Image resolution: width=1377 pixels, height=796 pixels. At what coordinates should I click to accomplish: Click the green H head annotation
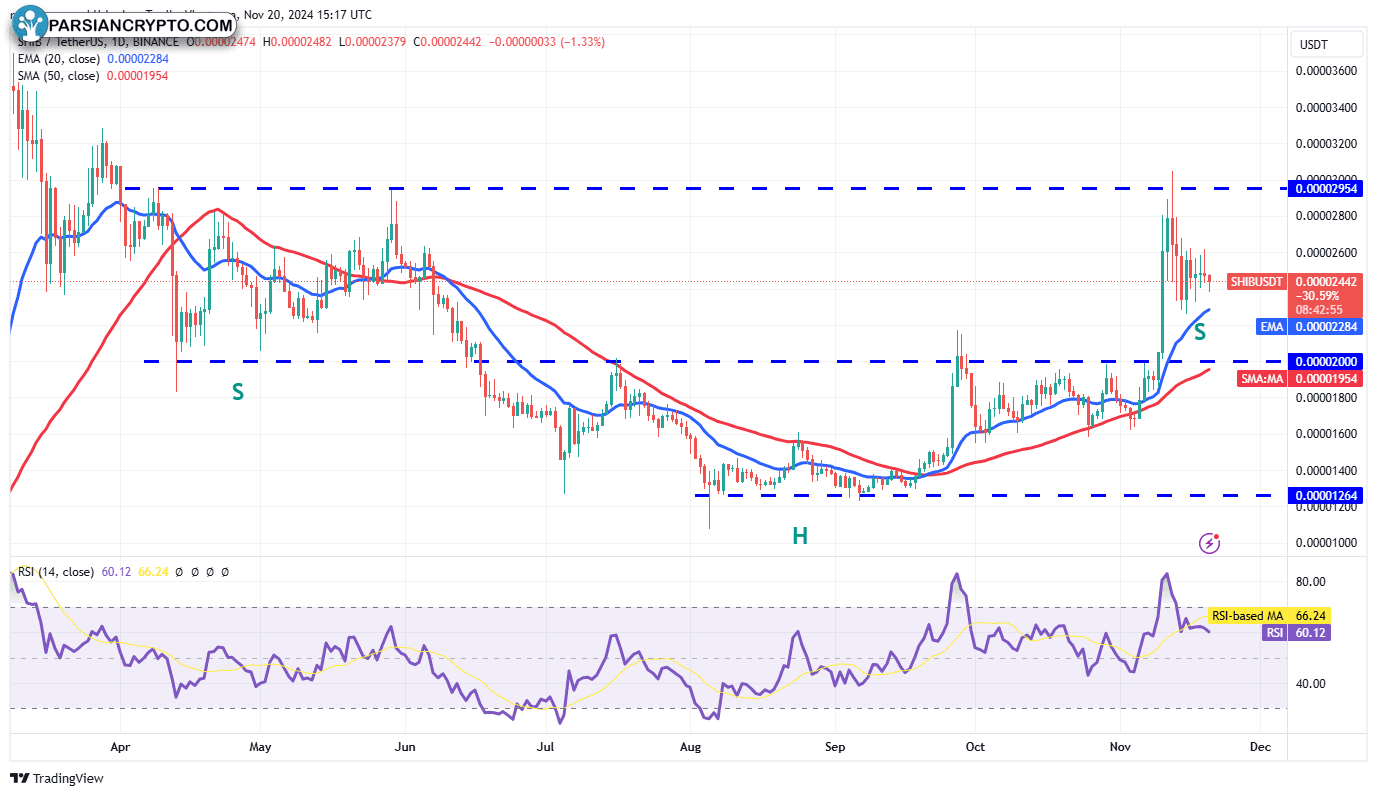(800, 536)
